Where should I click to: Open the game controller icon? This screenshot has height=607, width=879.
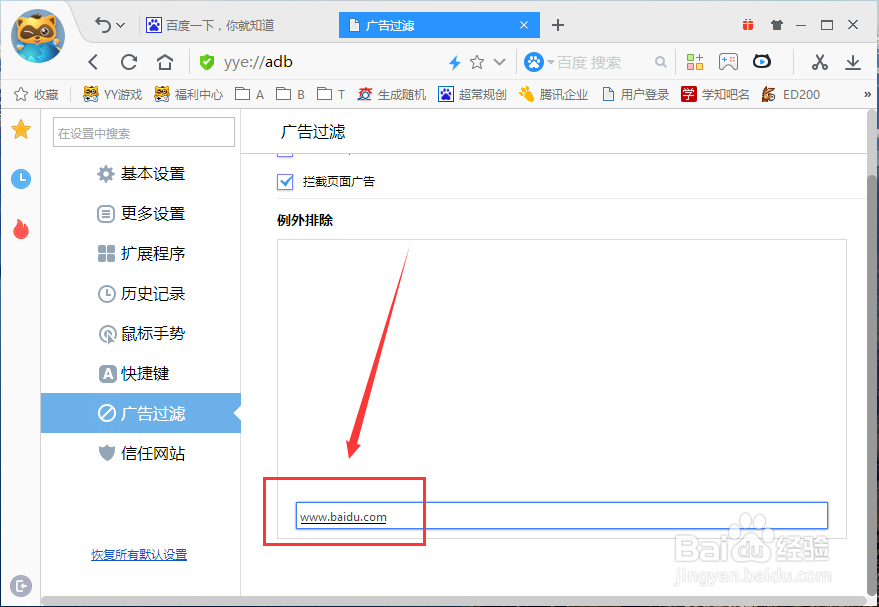point(728,62)
